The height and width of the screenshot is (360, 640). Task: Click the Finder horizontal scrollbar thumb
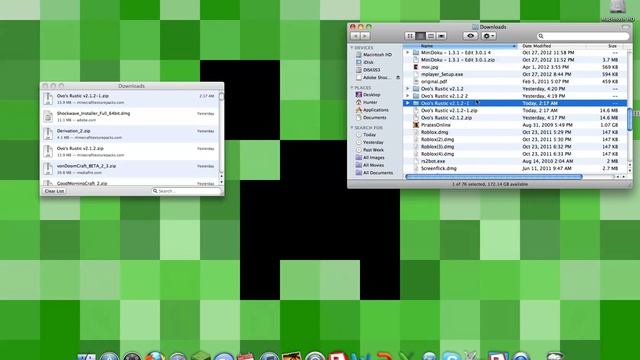pyautogui.click(x=494, y=177)
